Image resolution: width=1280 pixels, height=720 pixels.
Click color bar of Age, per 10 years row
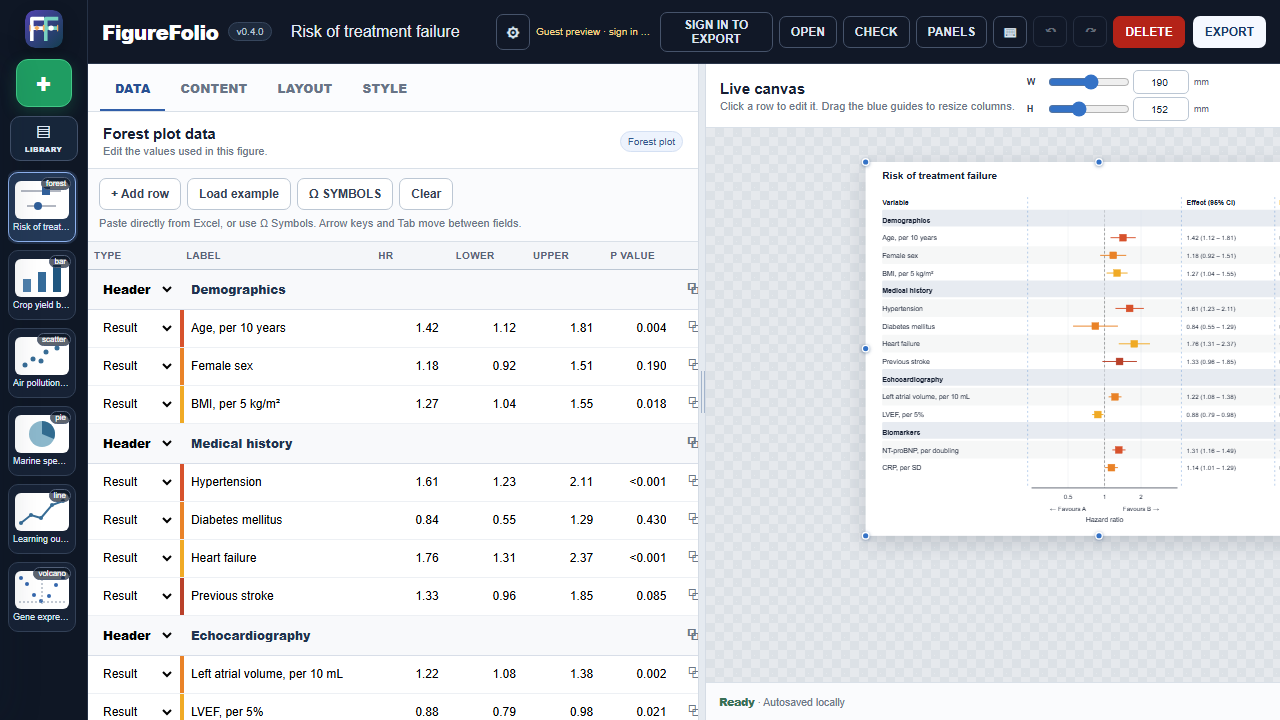coord(182,328)
